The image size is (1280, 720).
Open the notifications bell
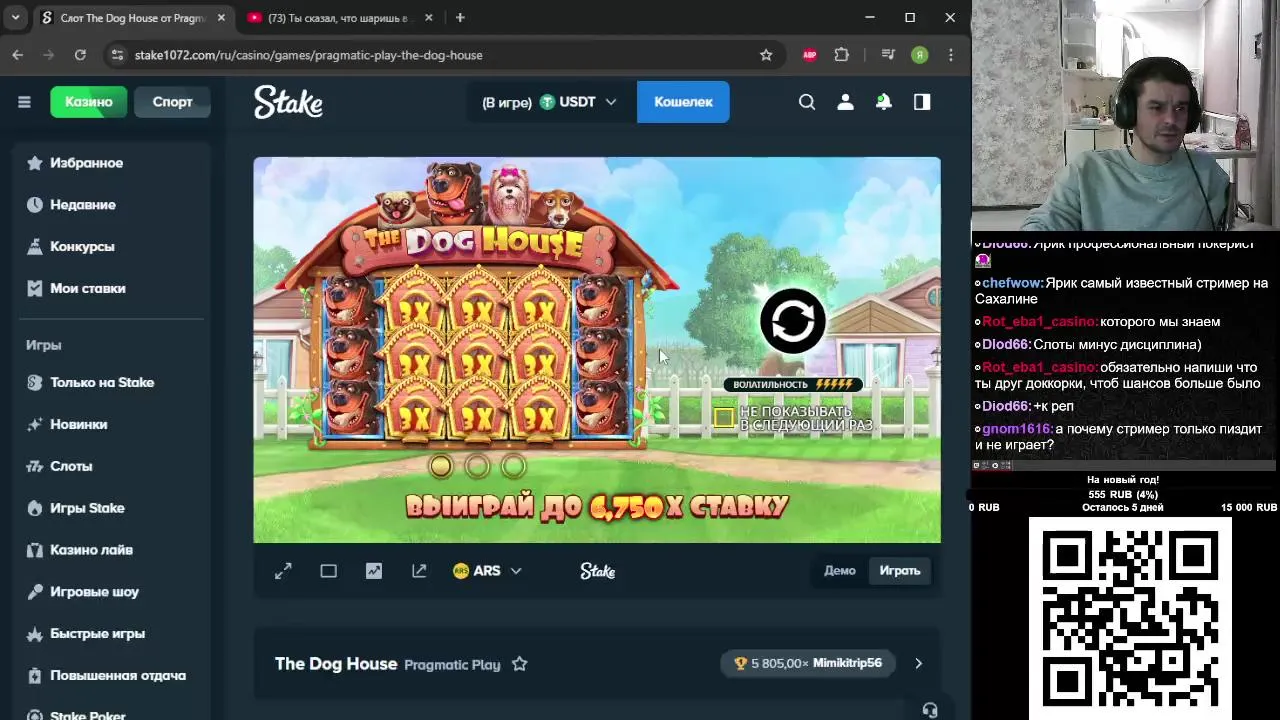pyautogui.click(x=884, y=102)
